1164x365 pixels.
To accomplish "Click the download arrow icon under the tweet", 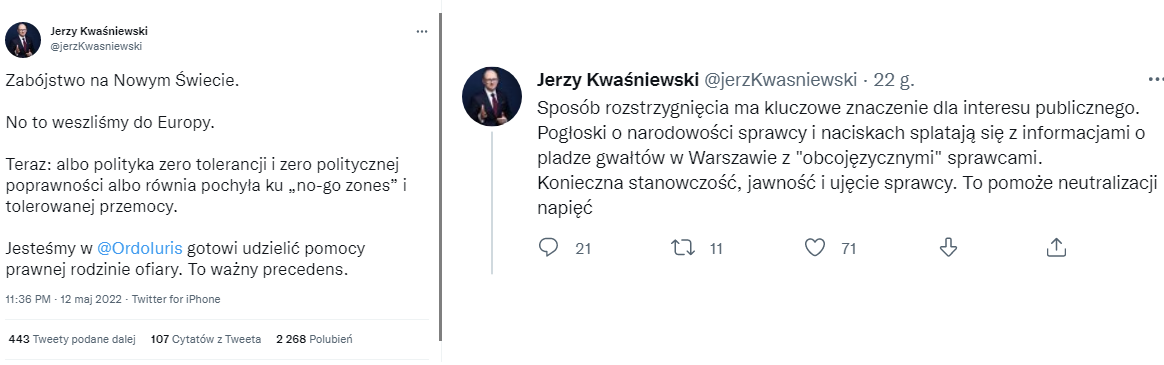I will tap(948, 247).
